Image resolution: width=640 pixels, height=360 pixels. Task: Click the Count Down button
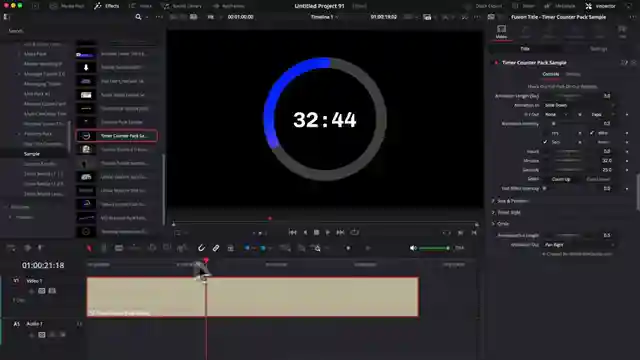tap(598, 179)
